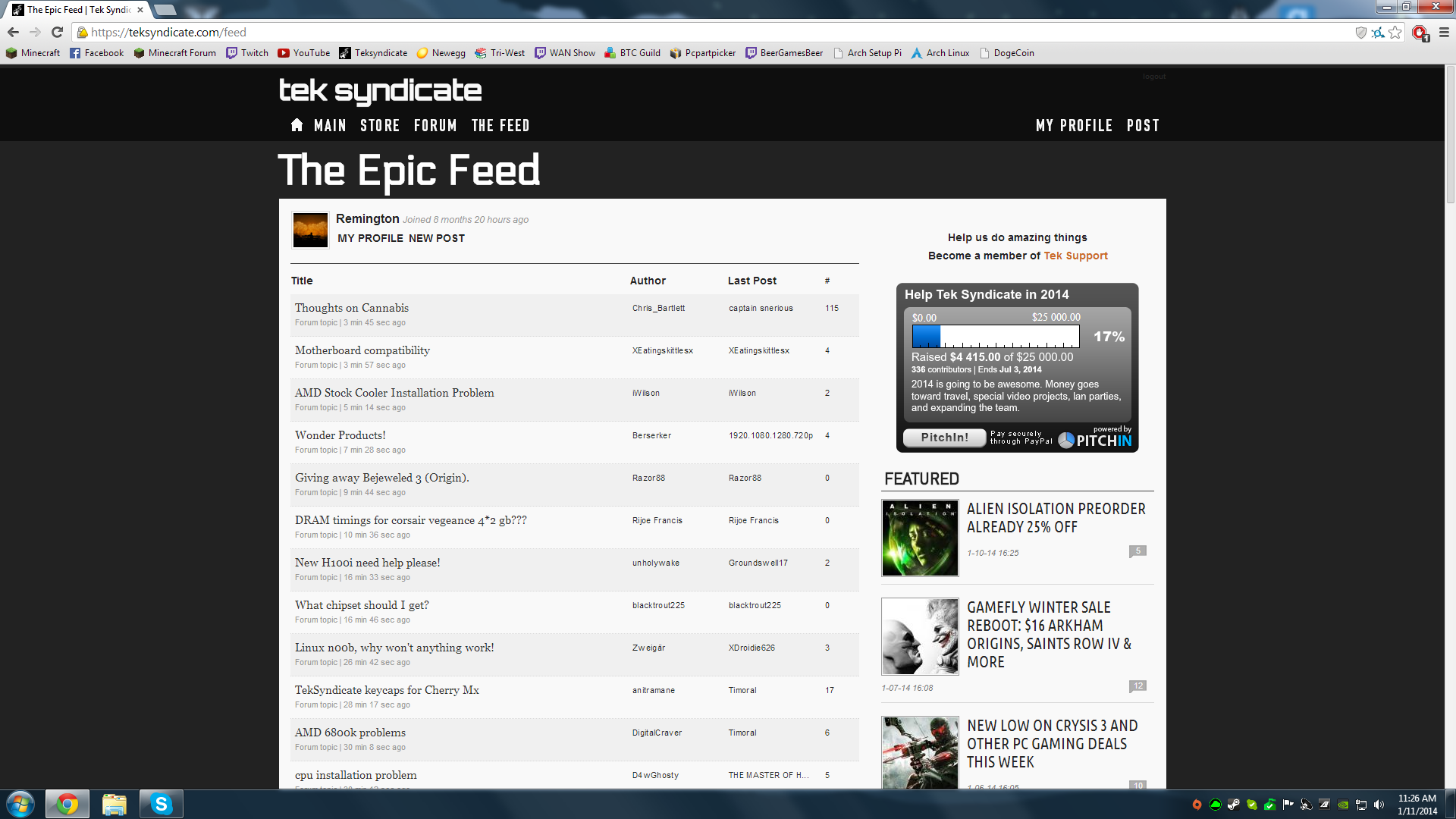Open the Twitch bookmark
Image resolution: width=1456 pixels, height=819 pixels.
pos(247,53)
